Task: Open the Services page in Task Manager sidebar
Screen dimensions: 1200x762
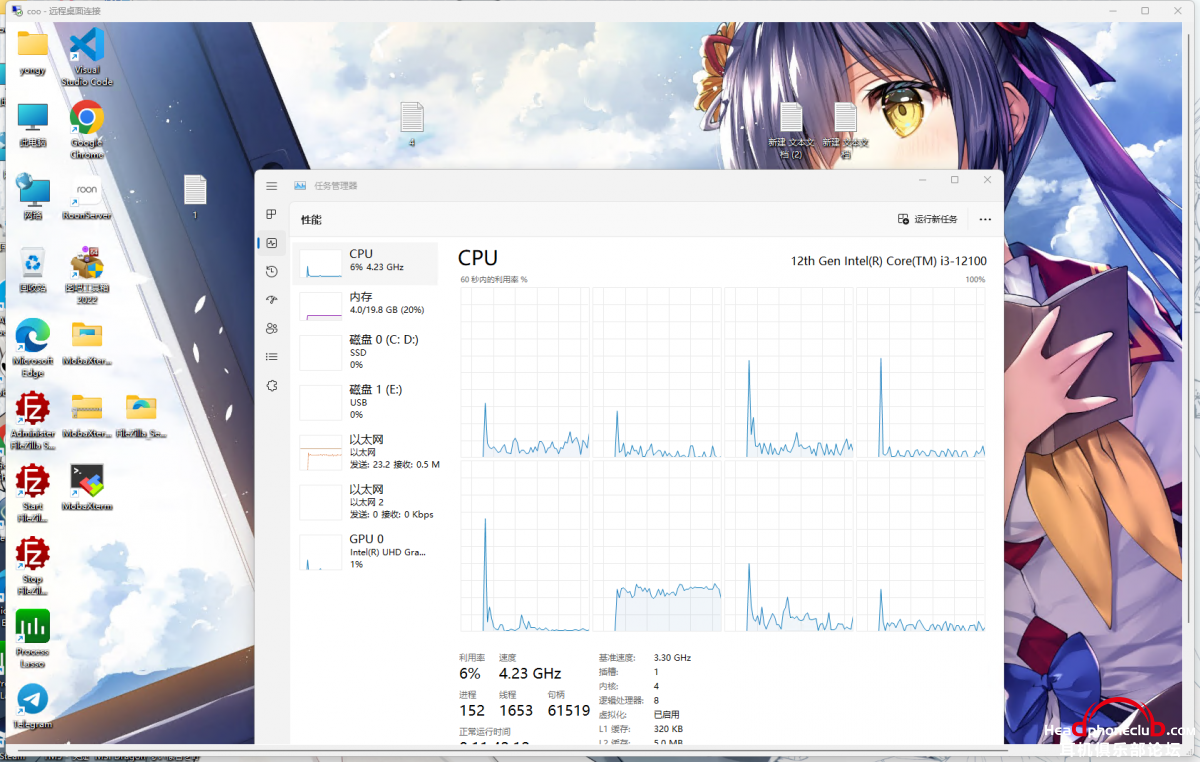Action: (271, 385)
